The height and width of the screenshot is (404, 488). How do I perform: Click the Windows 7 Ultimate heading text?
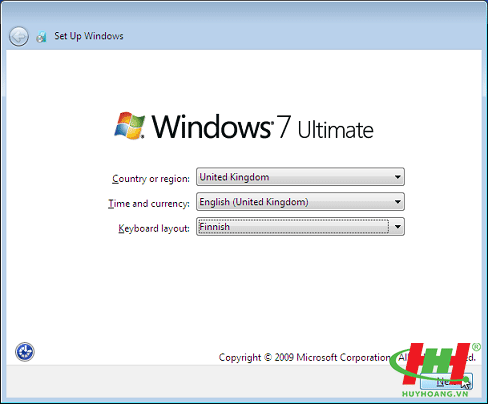click(263, 126)
